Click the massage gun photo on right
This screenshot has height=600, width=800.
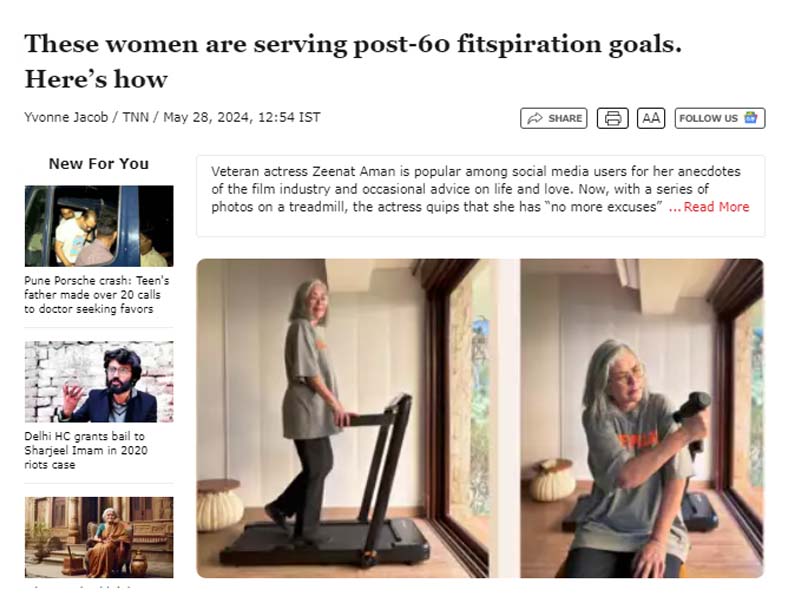click(642, 418)
